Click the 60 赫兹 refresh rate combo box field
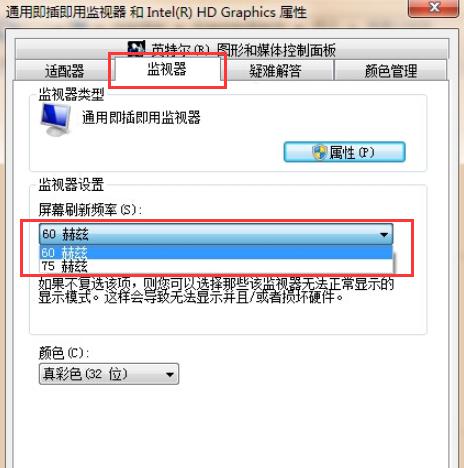 coord(216,235)
